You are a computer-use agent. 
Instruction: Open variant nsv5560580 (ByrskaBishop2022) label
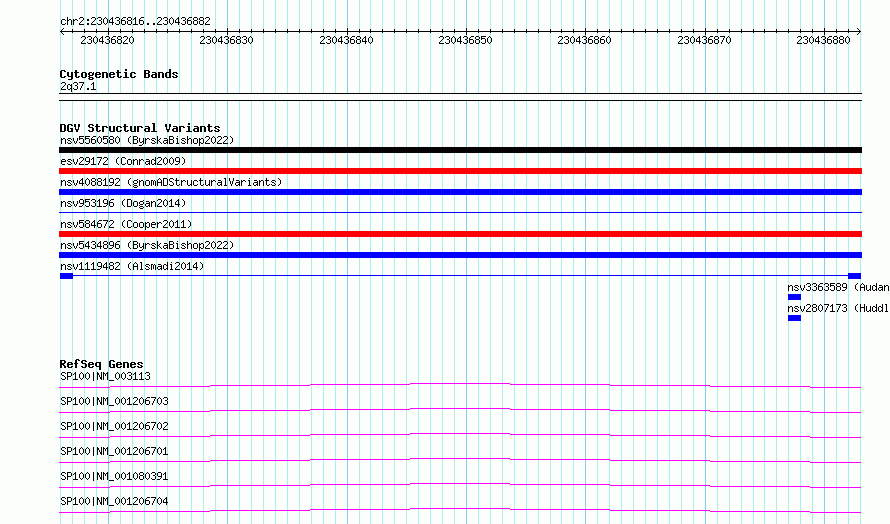pyautogui.click(x=147, y=140)
